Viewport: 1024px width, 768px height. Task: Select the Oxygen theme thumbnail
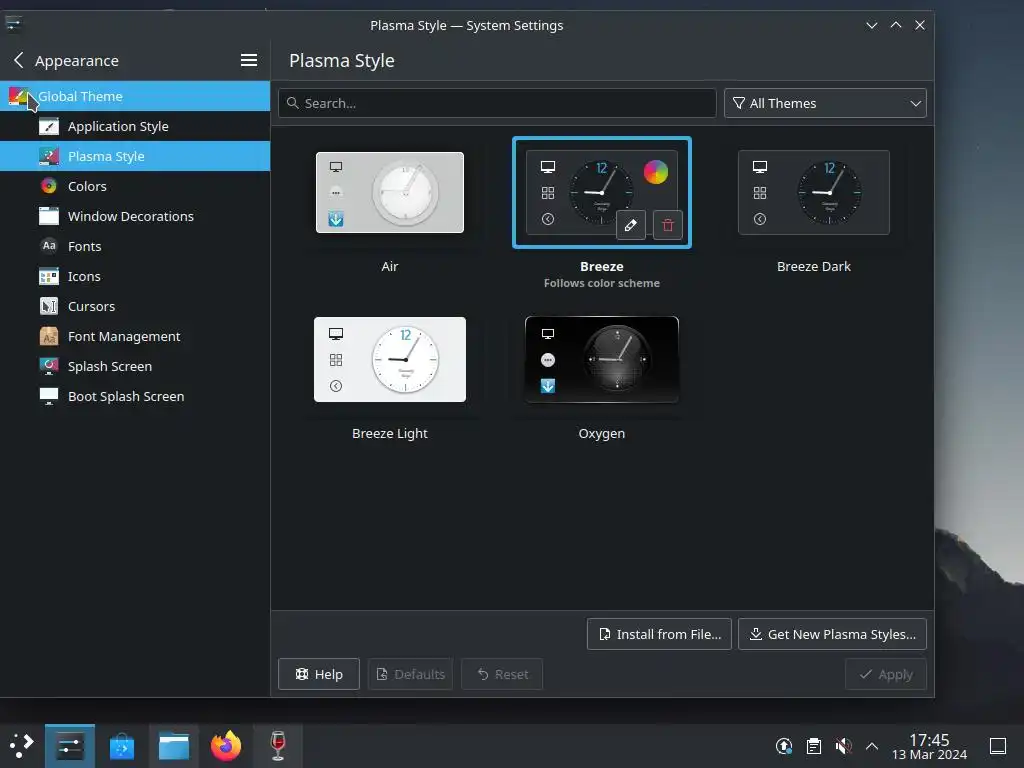(601, 360)
